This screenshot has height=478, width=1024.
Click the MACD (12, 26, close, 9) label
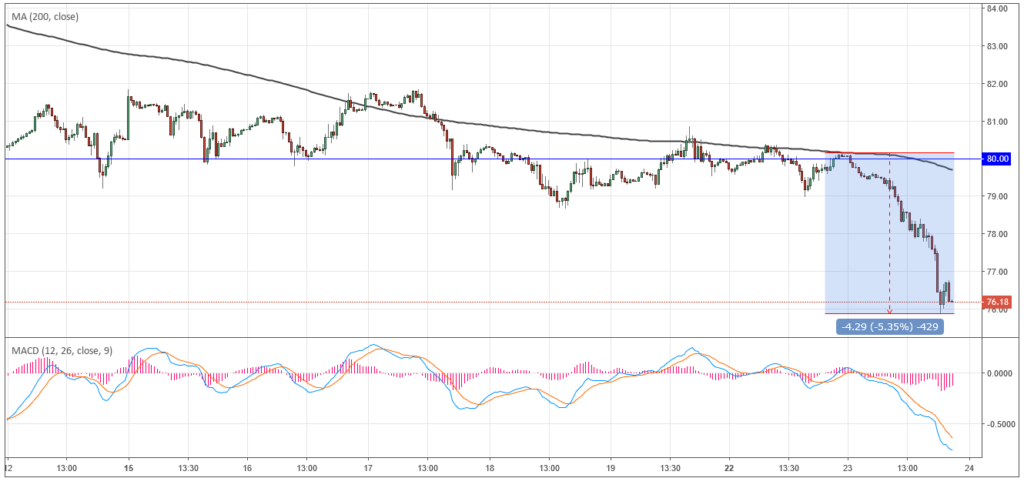[x=62, y=350]
